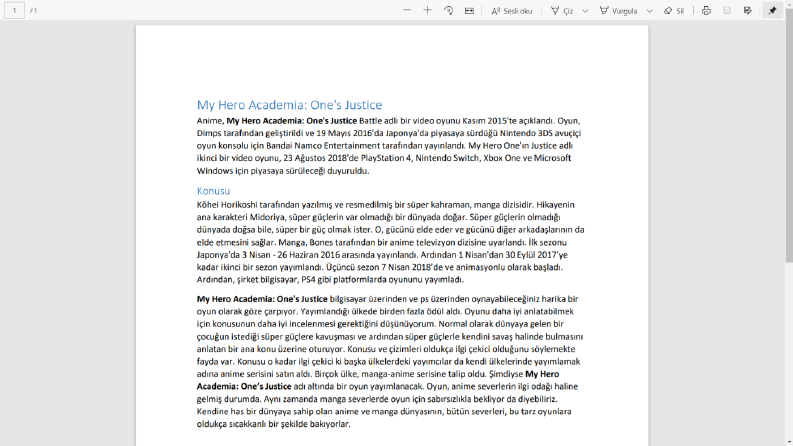Open the save as icon
This screenshot has height=446, width=793.
[x=747, y=10]
